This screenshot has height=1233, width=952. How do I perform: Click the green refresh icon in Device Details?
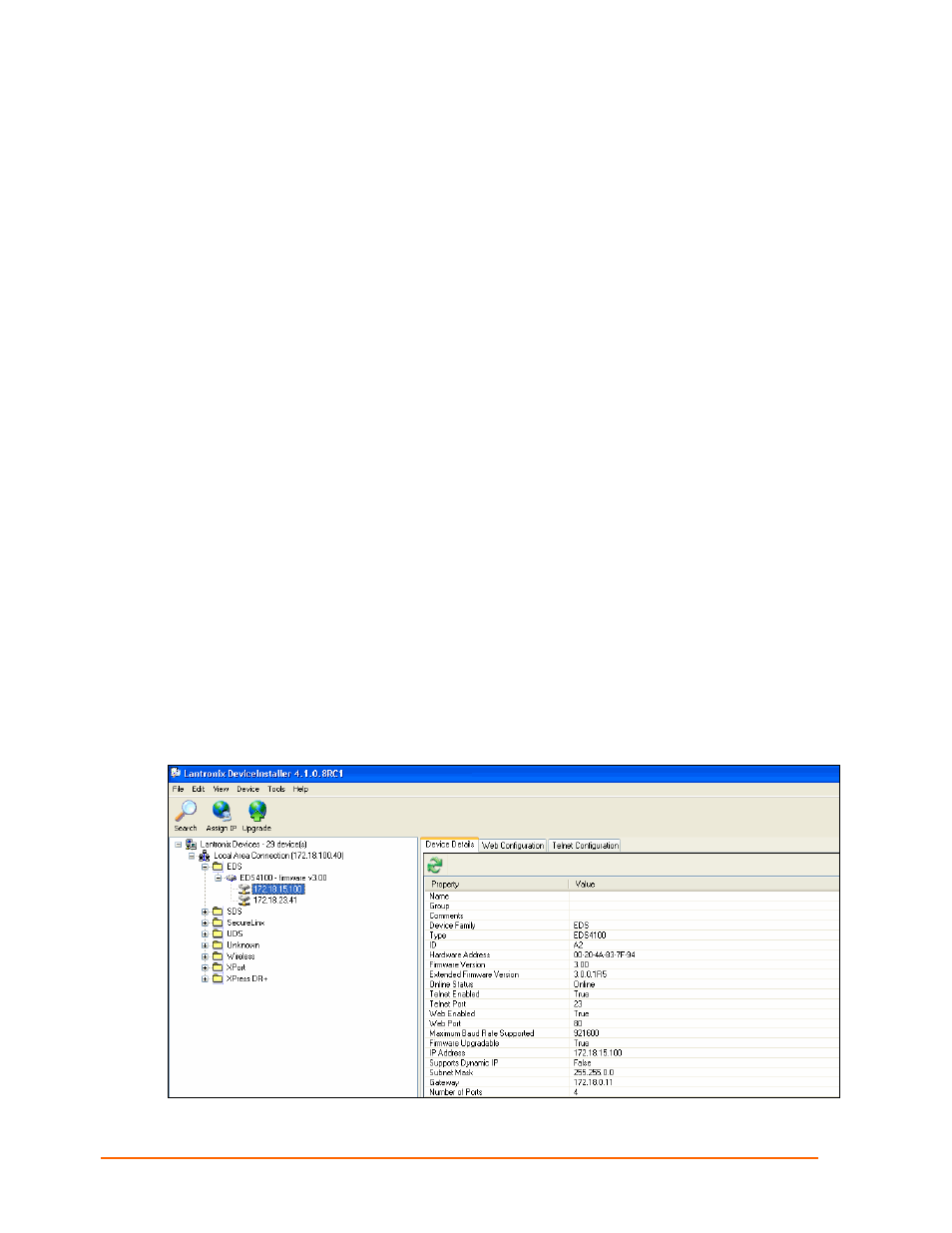pos(435,866)
